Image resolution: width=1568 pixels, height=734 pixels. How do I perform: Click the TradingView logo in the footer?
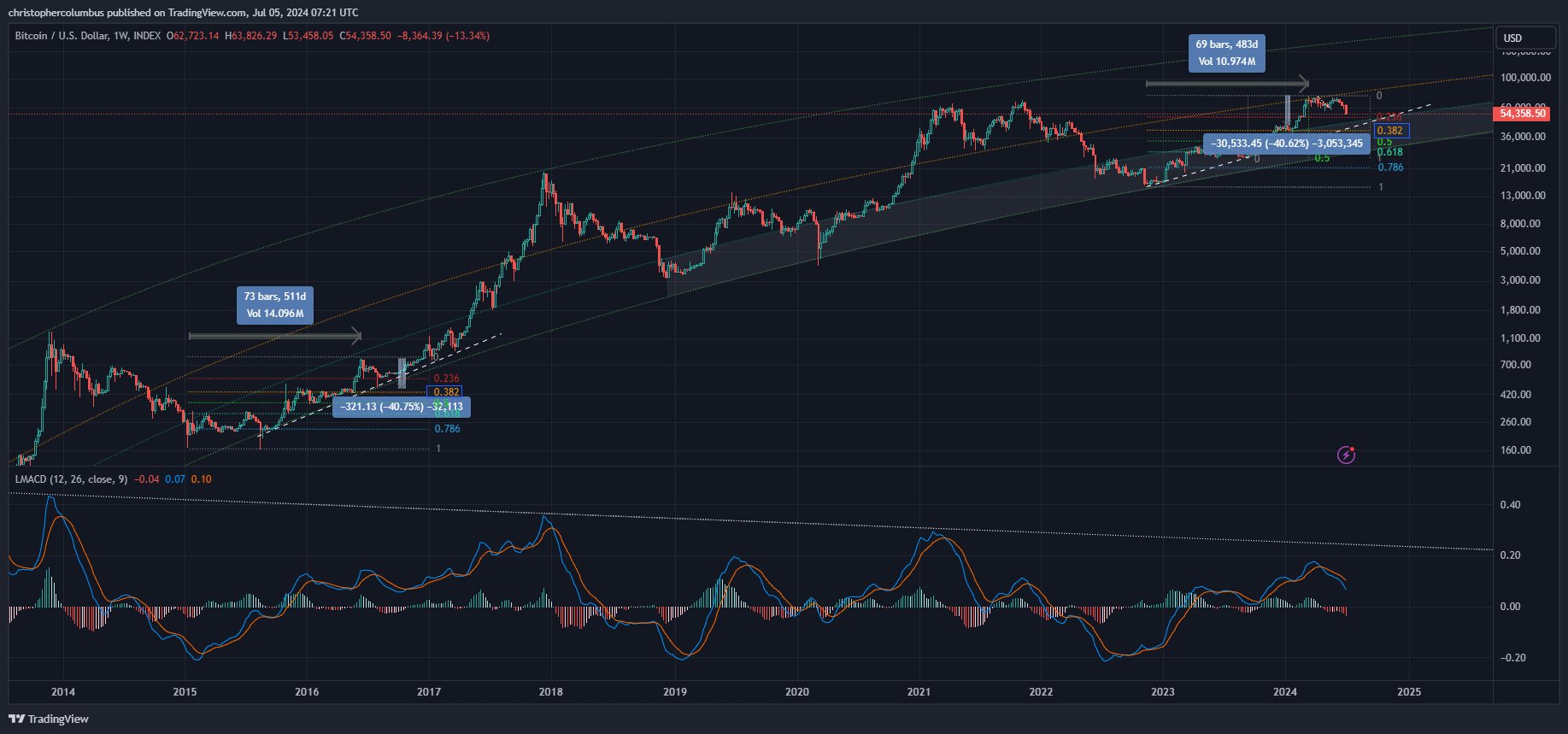point(49,719)
